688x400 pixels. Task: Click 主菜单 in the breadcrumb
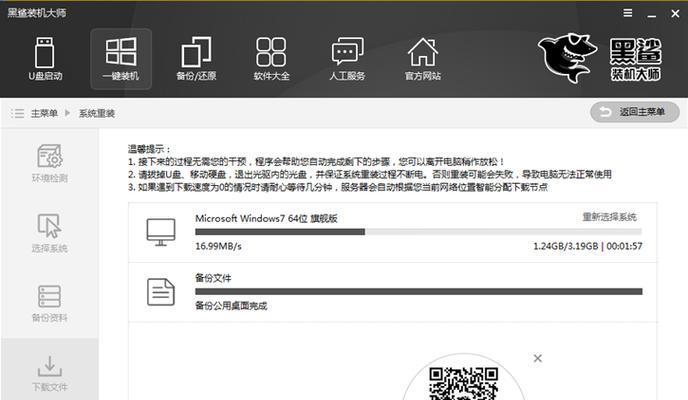tap(44, 114)
